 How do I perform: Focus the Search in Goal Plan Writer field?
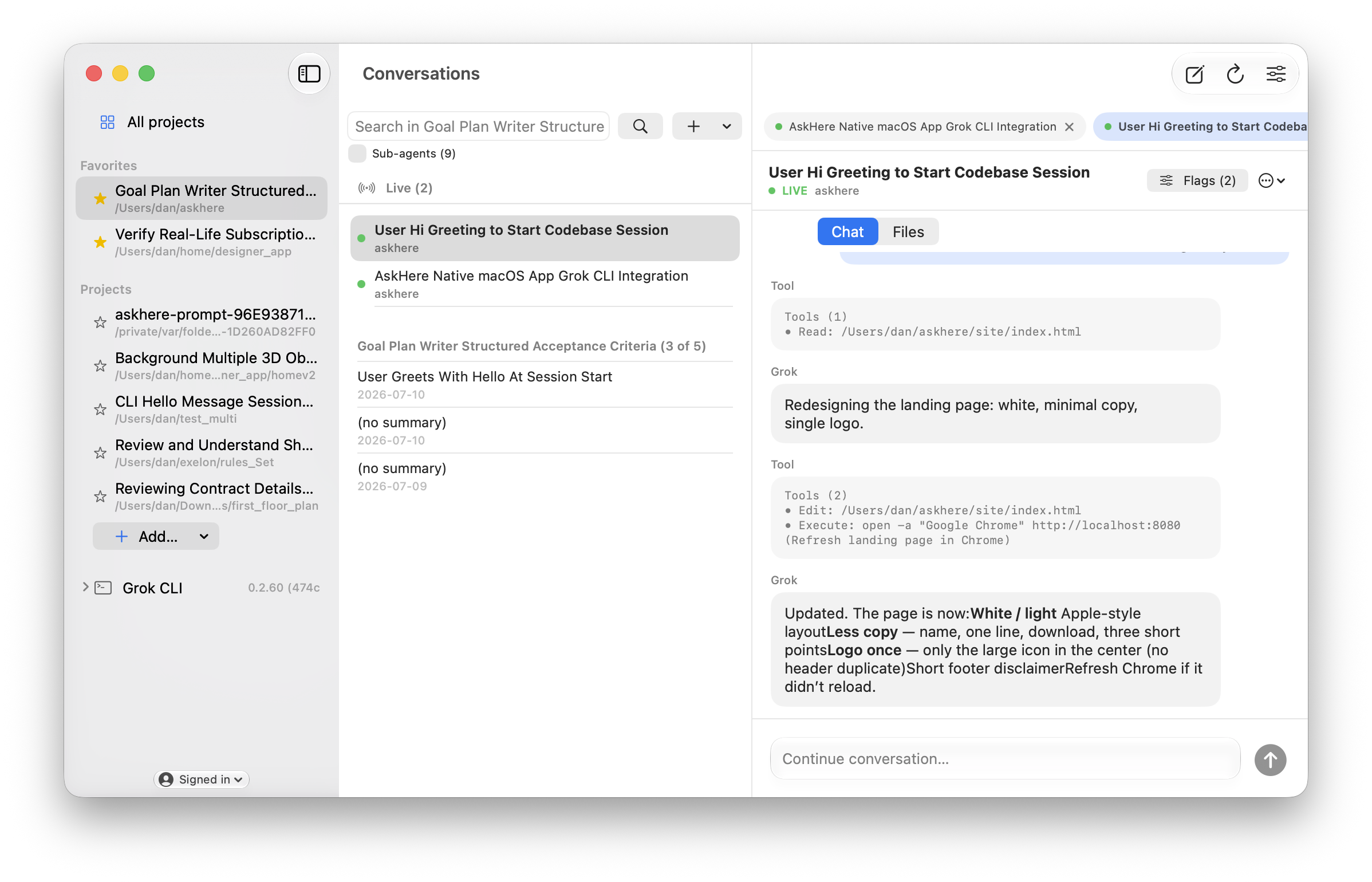479,126
